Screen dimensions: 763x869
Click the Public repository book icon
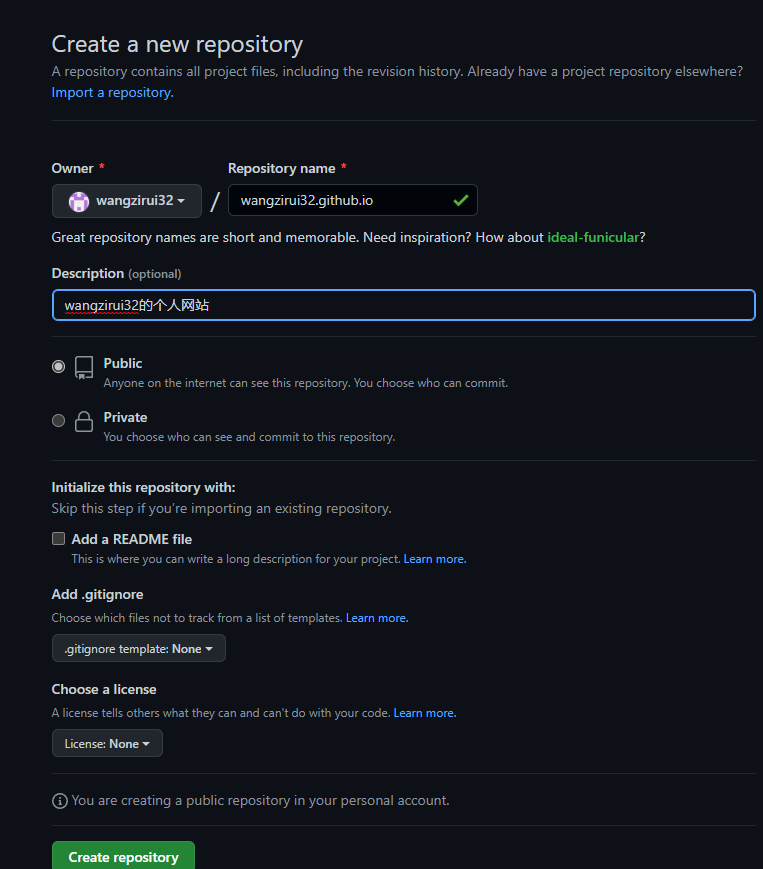tap(84, 367)
